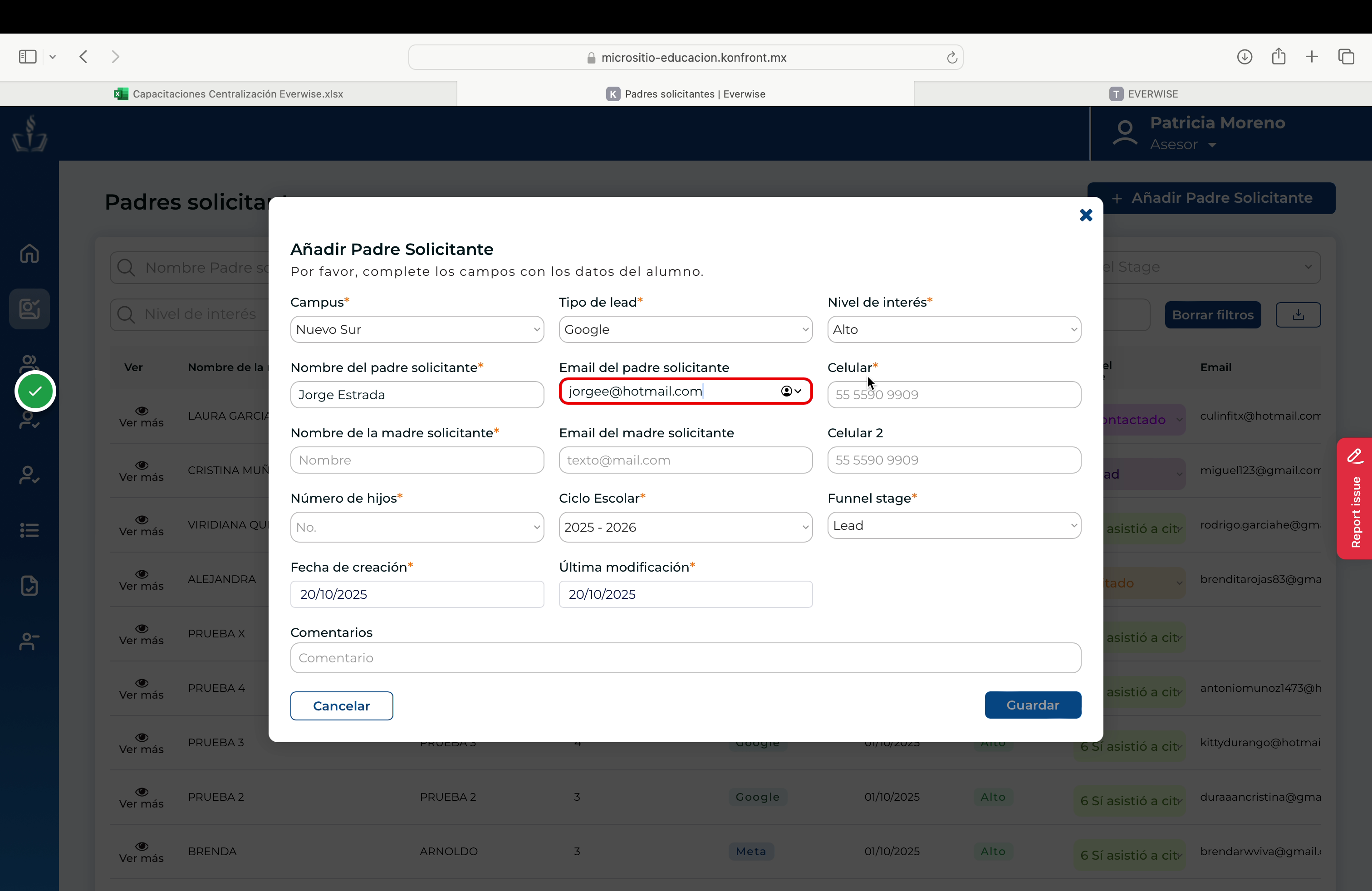This screenshot has height=891, width=1372.
Task: Click autofill contact icon in email field
Action: coord(790,392)
